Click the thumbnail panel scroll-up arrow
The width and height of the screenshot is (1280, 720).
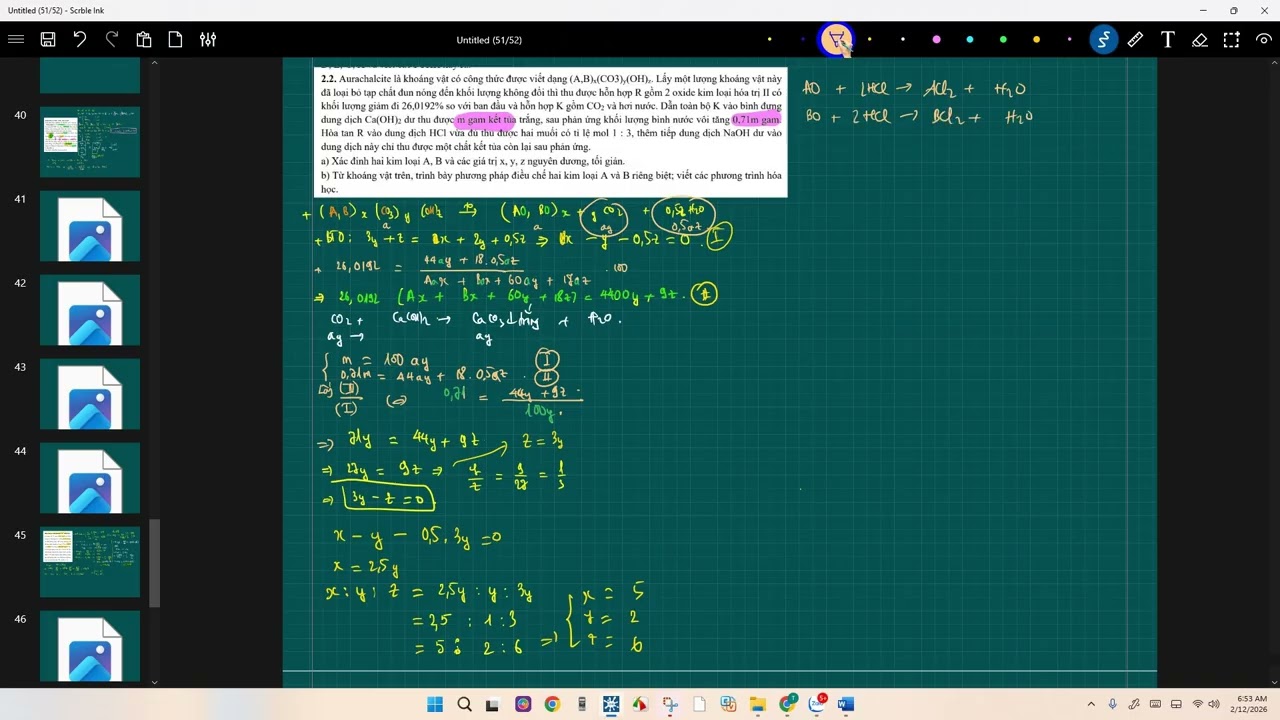(x=154, y=63)
